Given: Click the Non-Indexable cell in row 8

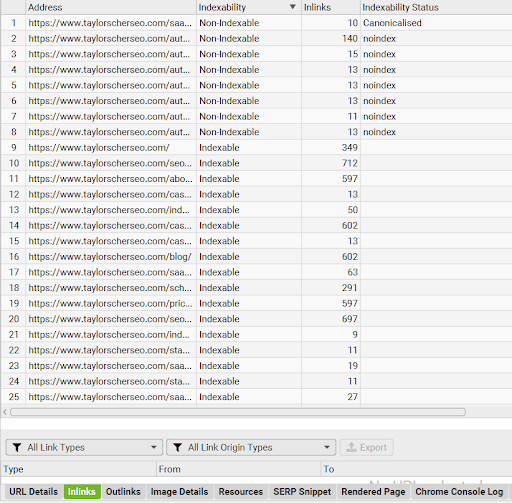Looking at the screenshot, I should coord(229,132).
